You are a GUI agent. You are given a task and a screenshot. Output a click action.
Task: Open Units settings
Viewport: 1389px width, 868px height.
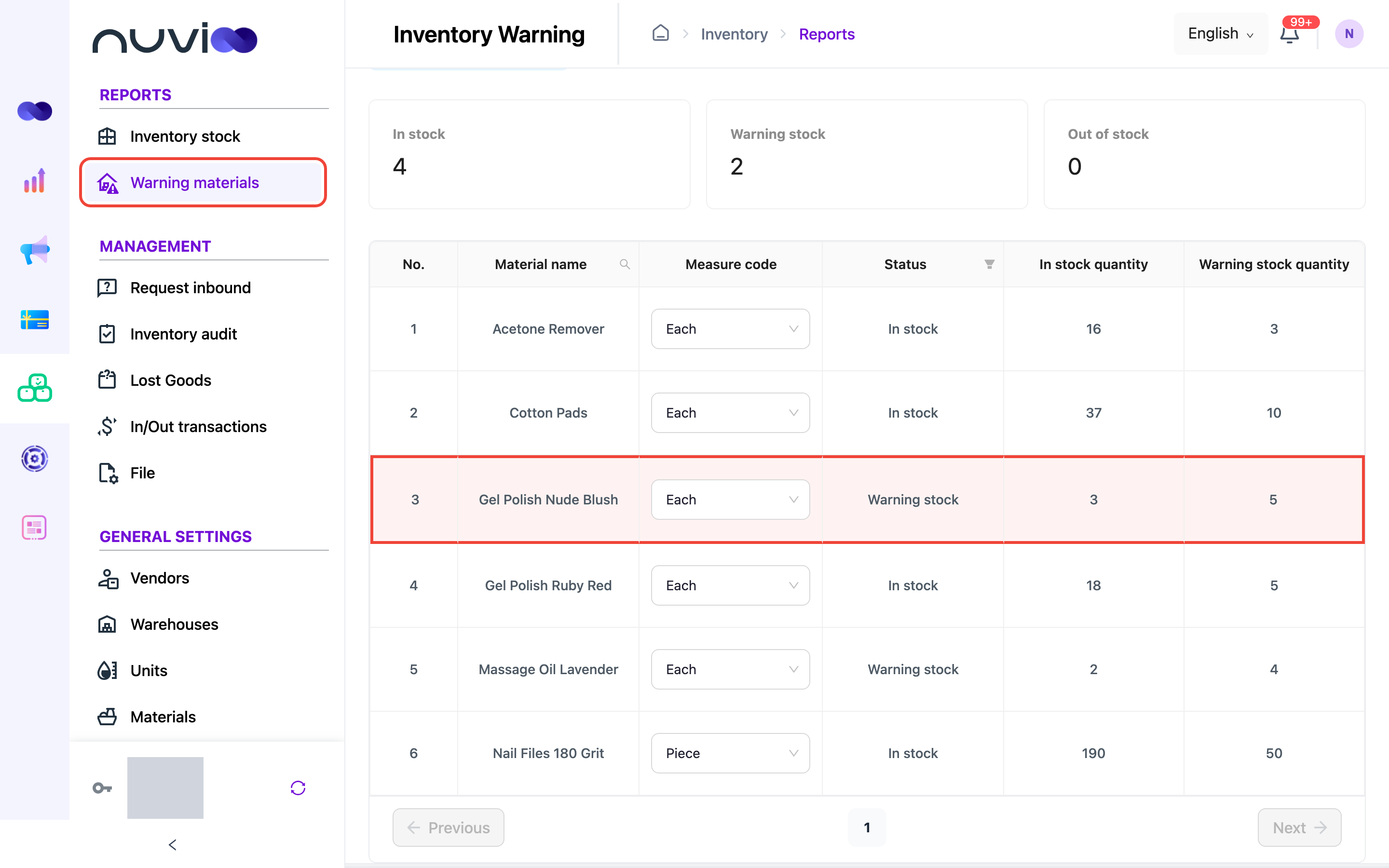203,670
